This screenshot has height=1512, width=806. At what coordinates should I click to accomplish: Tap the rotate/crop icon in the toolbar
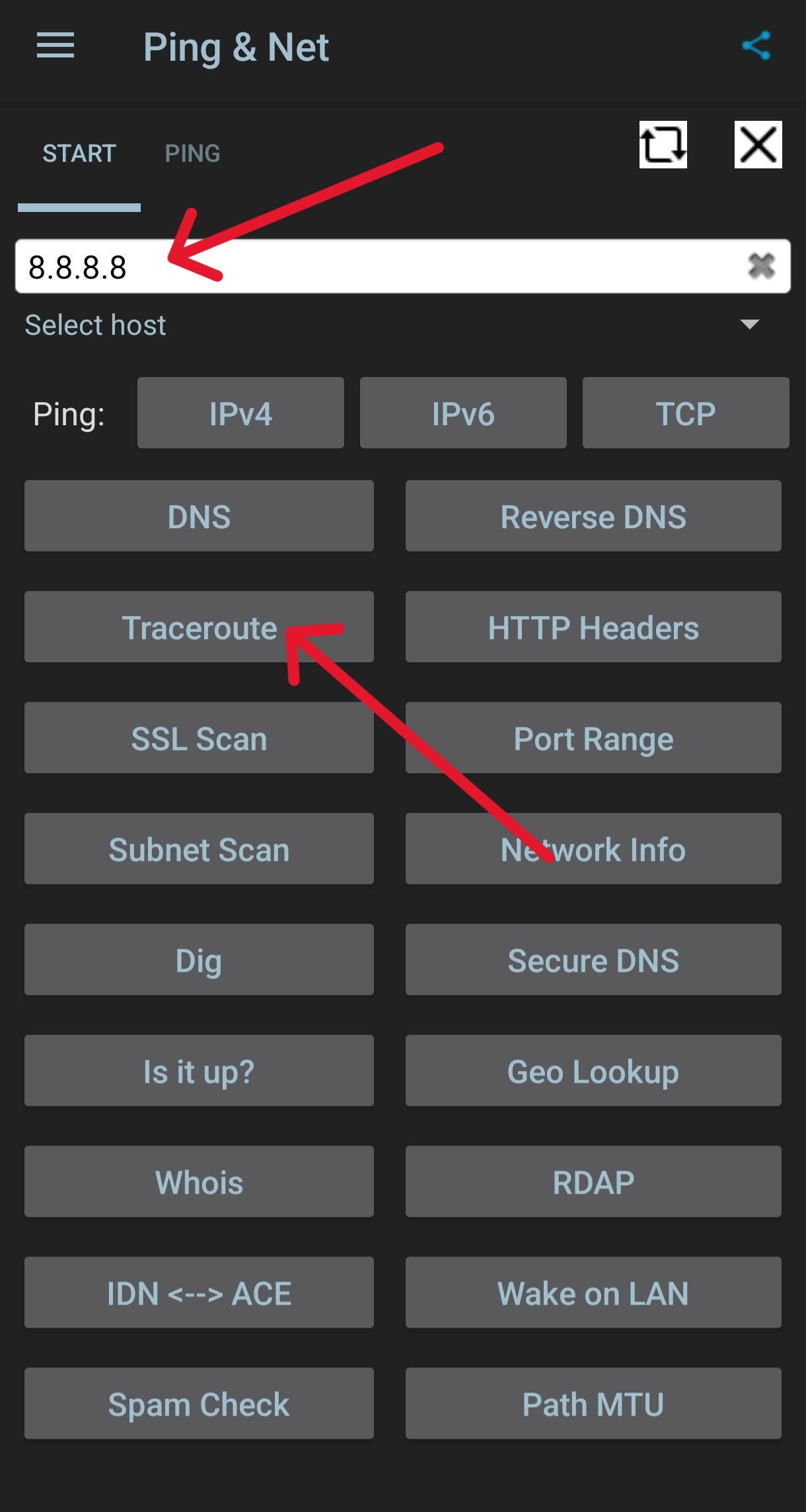click(x=663, y=145)
